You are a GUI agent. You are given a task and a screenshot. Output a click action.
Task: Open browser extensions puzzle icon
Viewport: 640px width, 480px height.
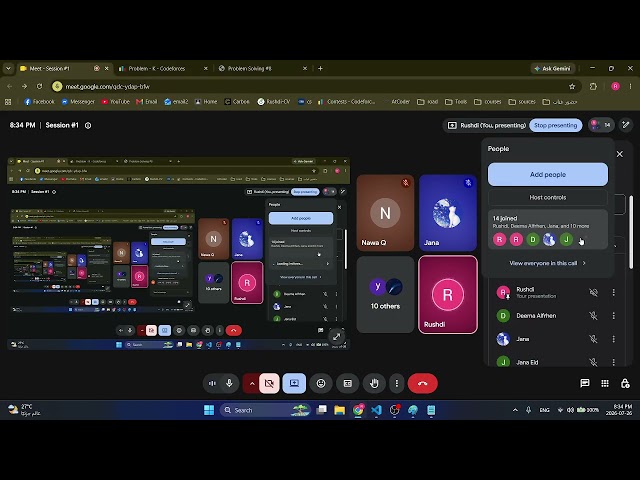(x=593, y=87)
